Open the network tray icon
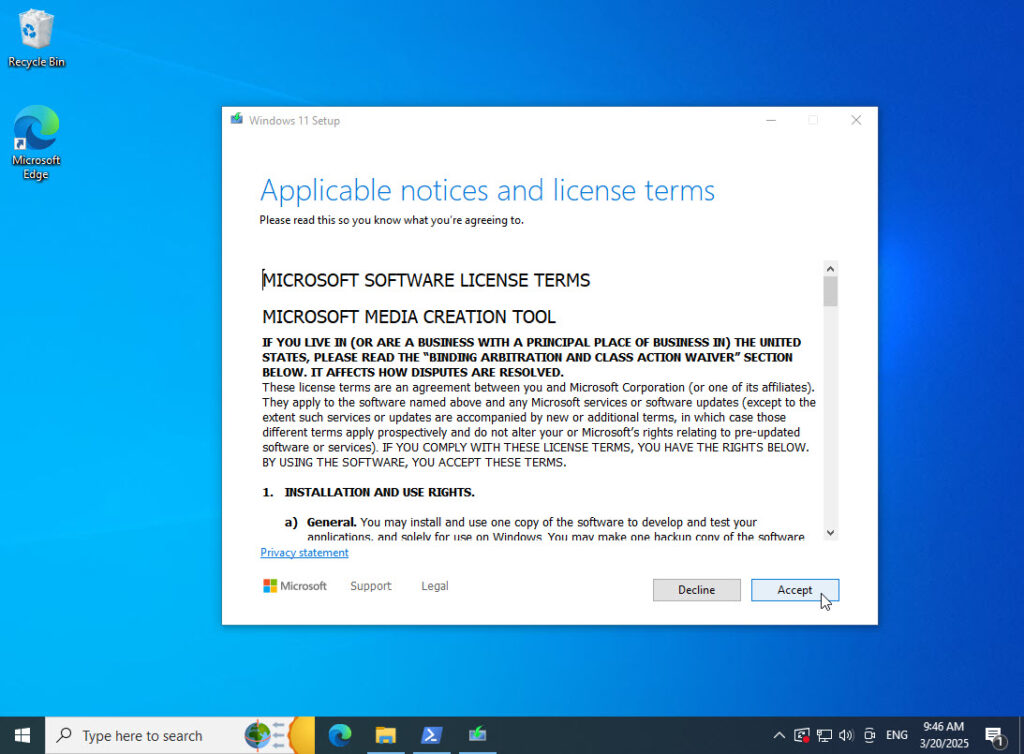The width and height of the screenshot is (1024, 754). click(824, 735)
